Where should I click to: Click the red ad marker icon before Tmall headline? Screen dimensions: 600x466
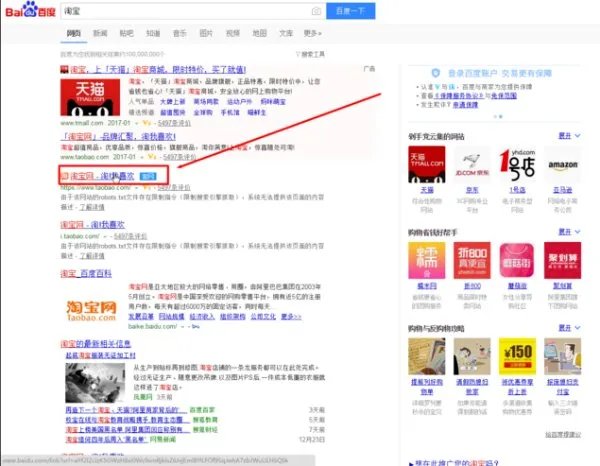pyautogui.click(x=64, y=69)
